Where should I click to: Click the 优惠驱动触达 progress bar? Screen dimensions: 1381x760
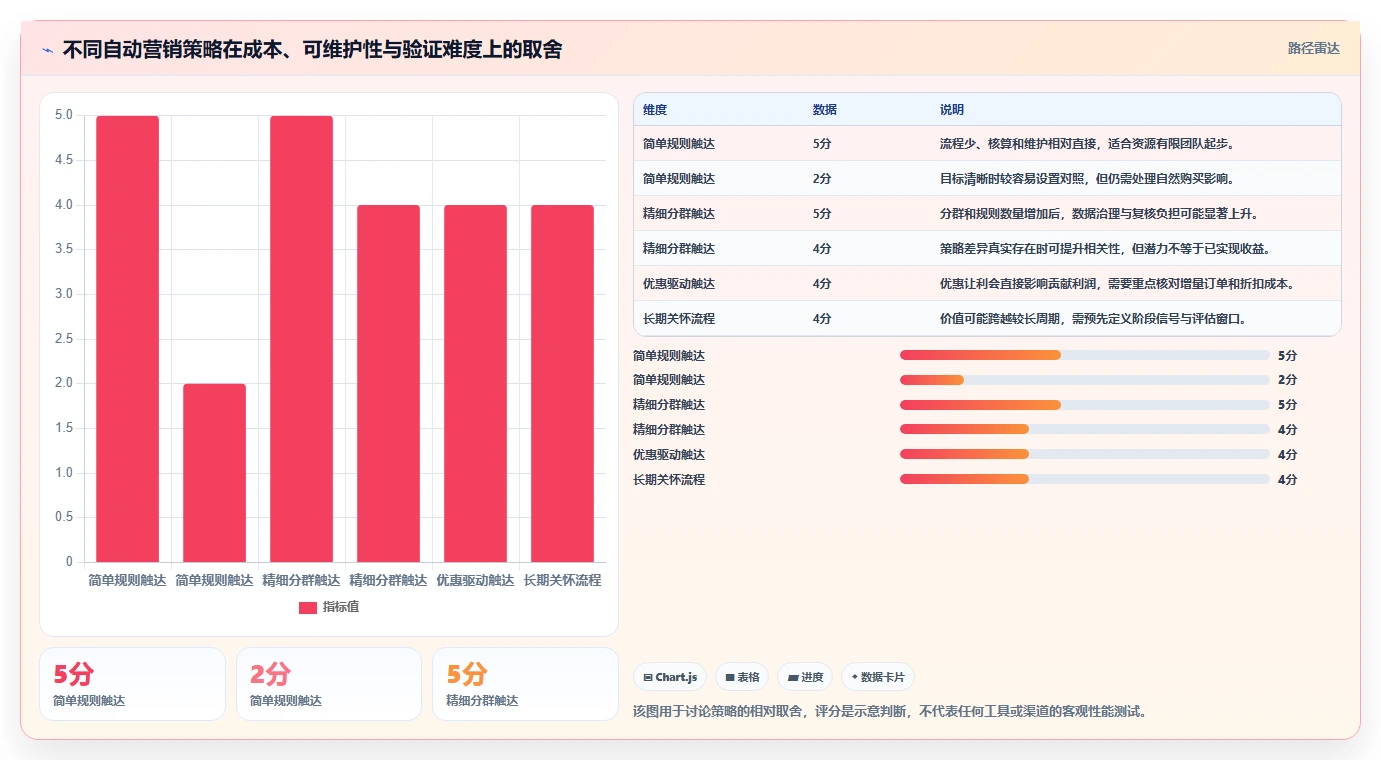point(1085,454)
